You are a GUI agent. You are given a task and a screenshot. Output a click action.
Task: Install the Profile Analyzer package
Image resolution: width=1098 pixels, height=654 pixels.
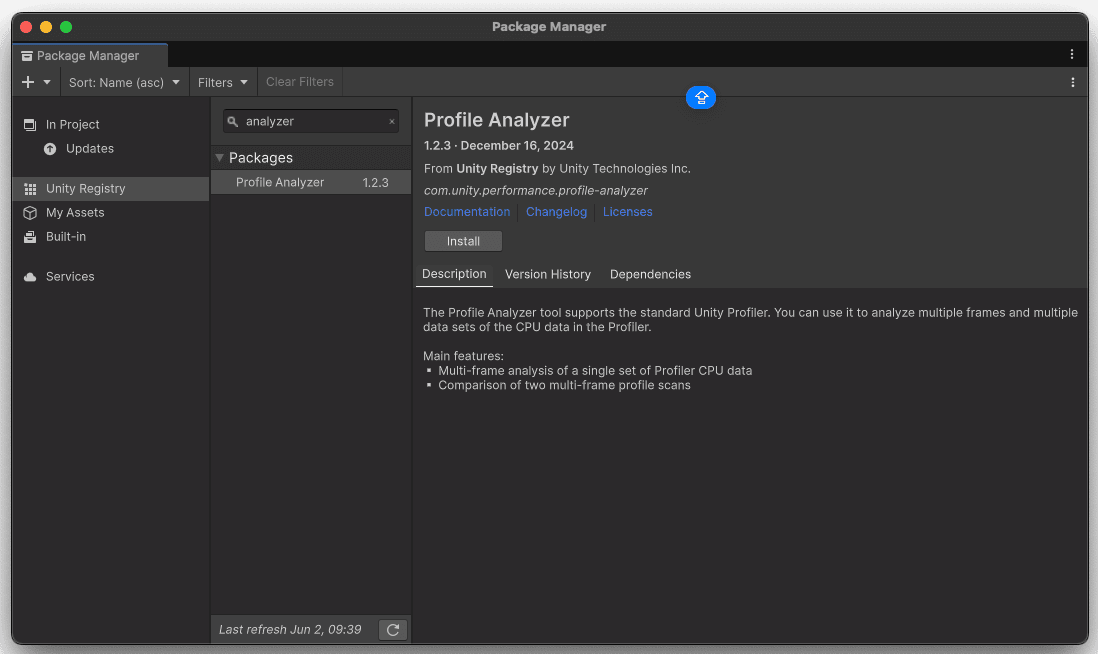(x=462, y=240)
